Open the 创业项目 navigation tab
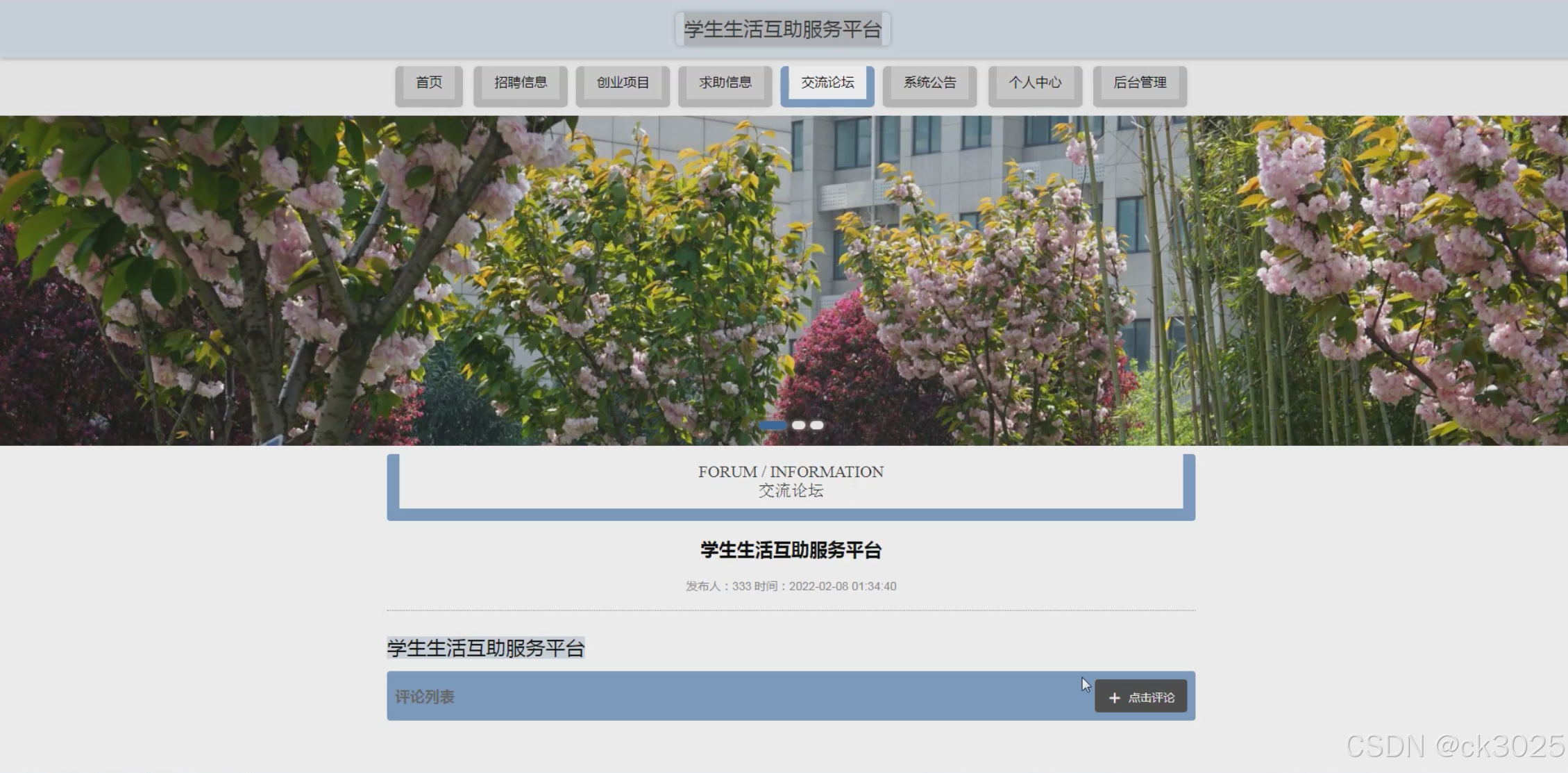The height and width of the screenshot is (773, 1568). [x=623, y=83]
